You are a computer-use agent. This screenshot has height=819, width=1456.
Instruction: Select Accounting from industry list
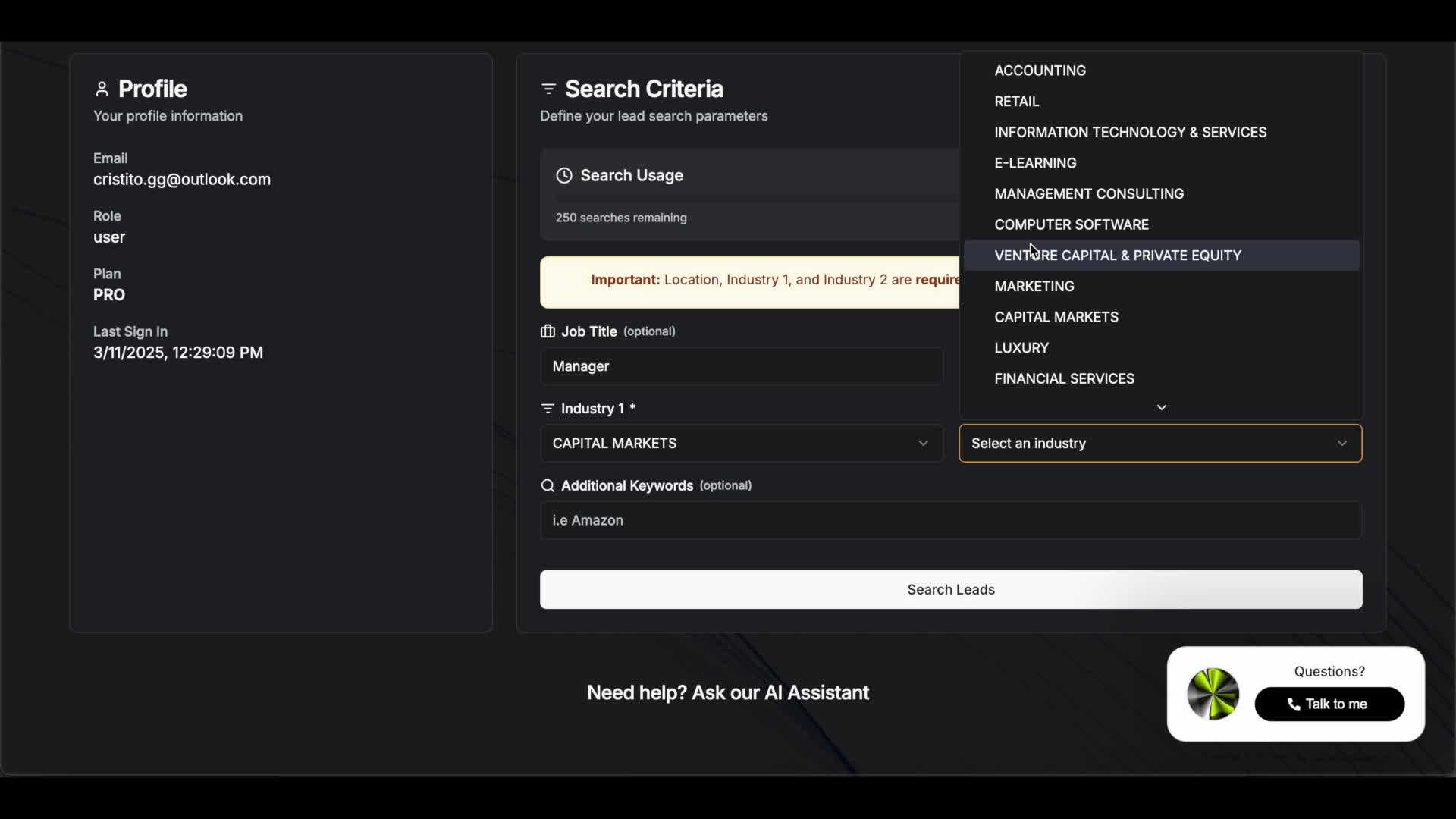click(1040, 71)
